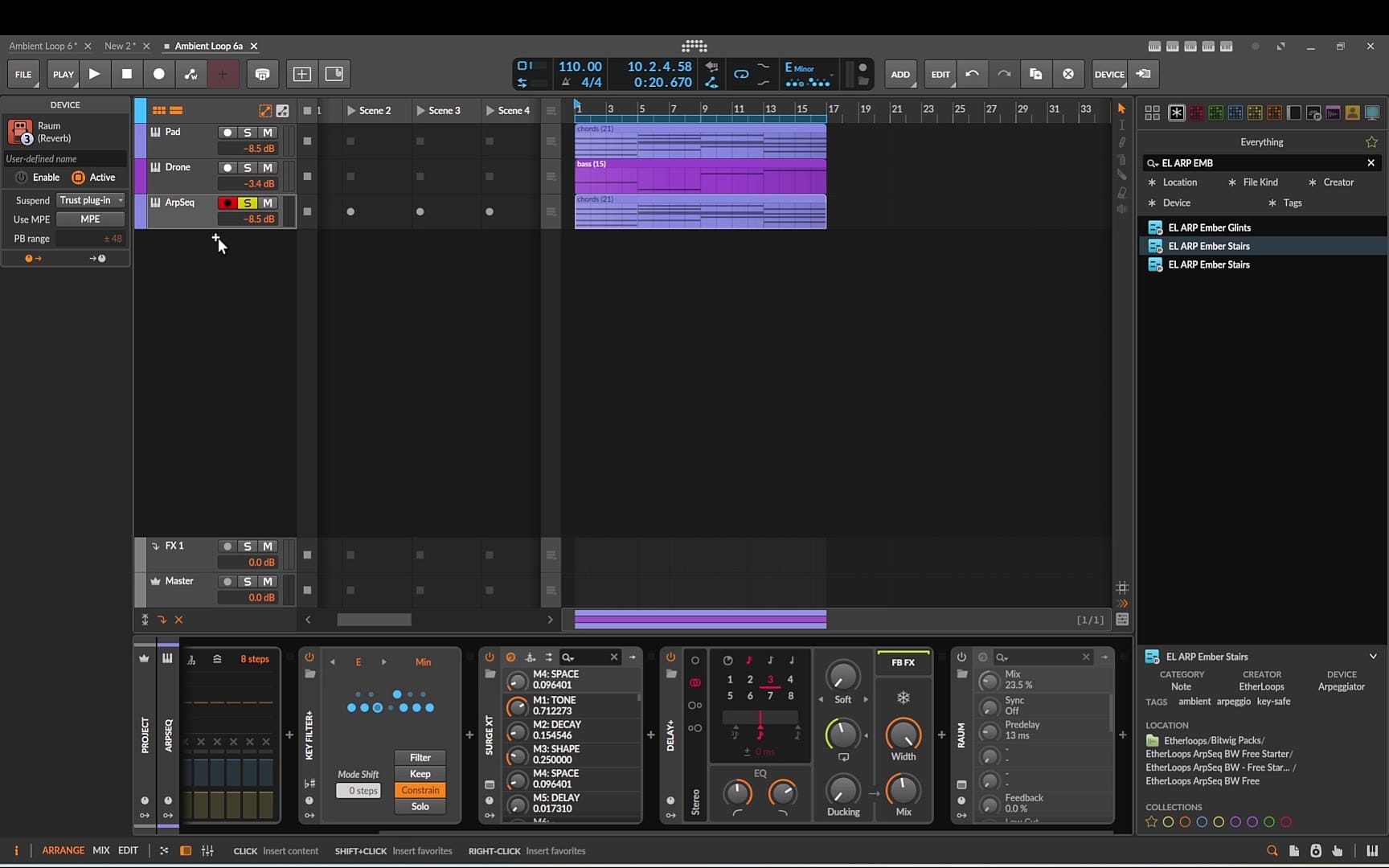Unsolo the ArpSeq track

pyautogui.click(x=248, y=203)
